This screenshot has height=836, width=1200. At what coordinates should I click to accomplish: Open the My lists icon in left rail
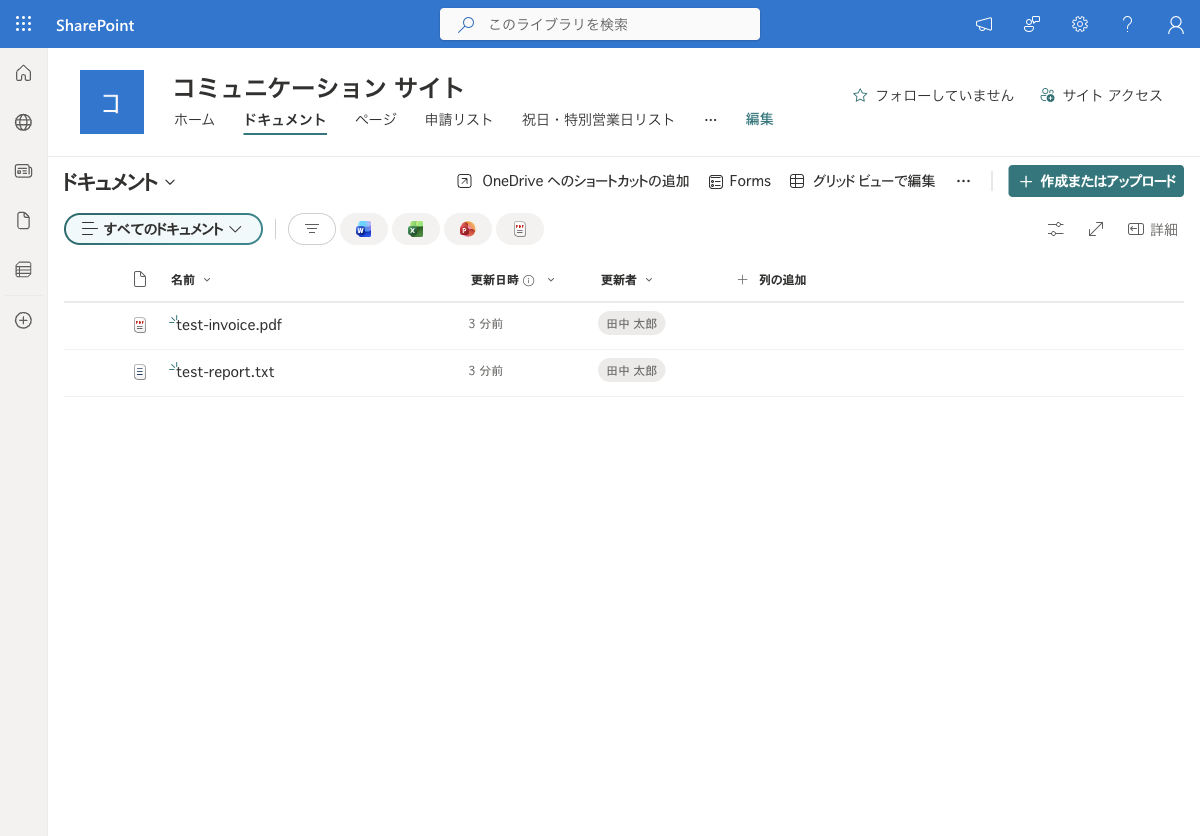tap(24, 269)
